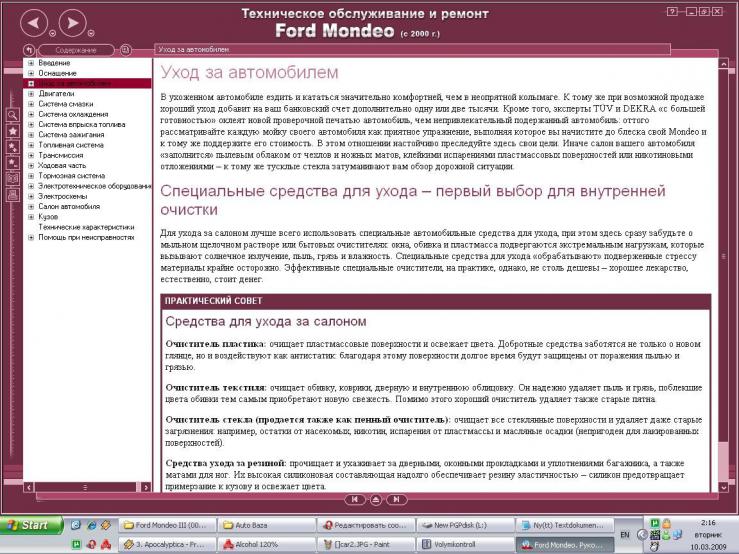Select Ходовая часть in contents
The width and height of the screenshot is (739, 554).
coord(62,165)
